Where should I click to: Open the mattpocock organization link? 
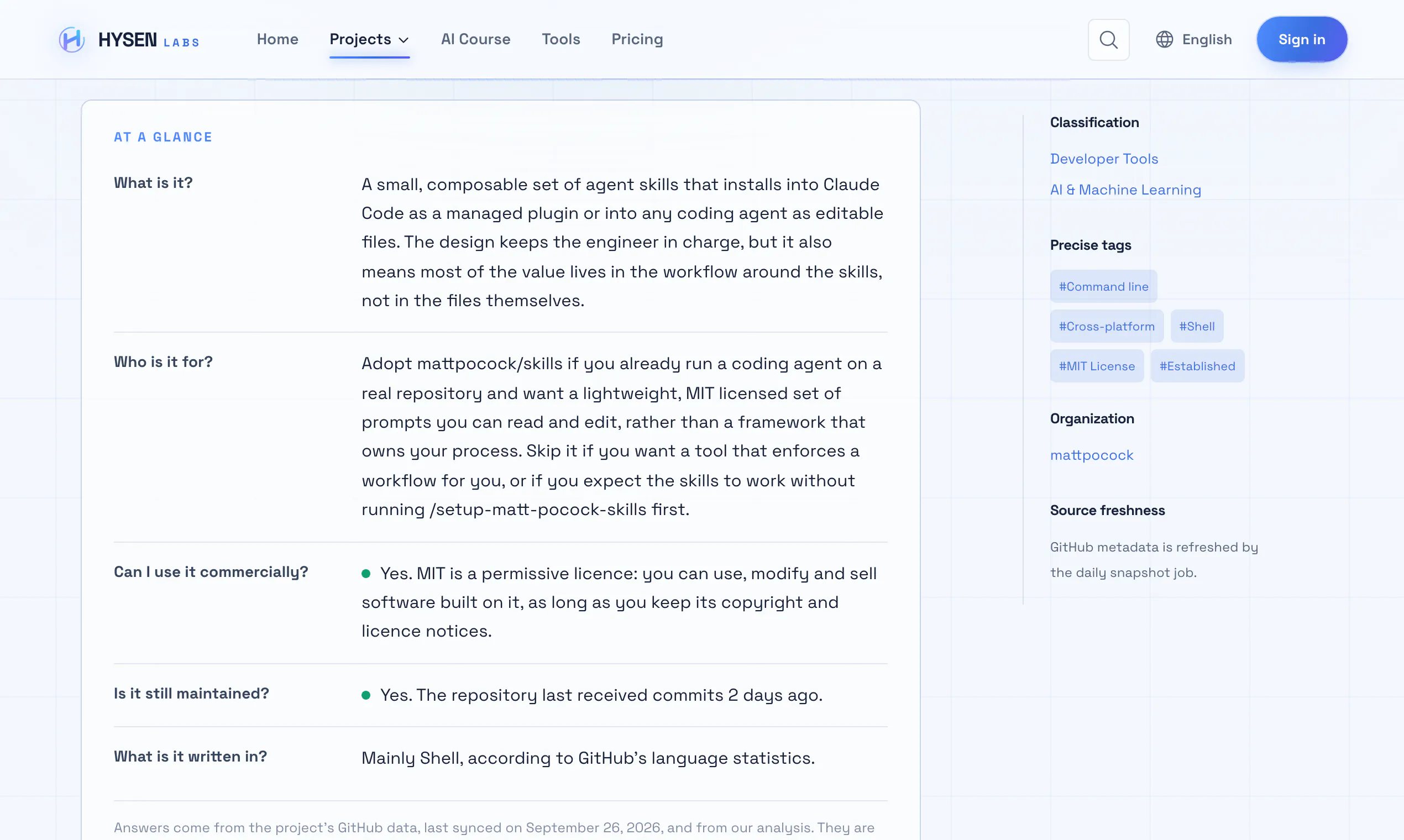1091,455
